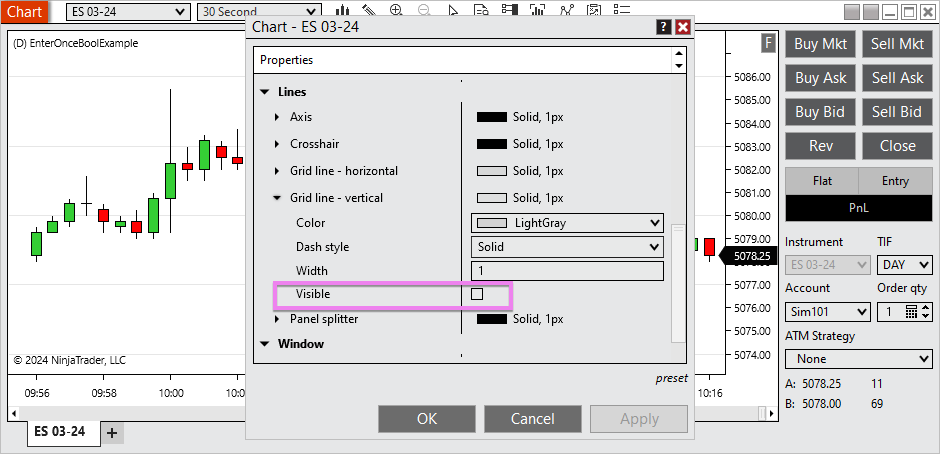Select the ES 03-24 chart tab
Image resolution: width=940 pixels, height=454 pixels.
click(60, 433)
